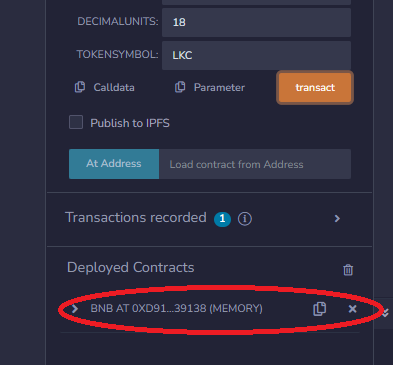Click the orange transact button

(x=315, y=88)
